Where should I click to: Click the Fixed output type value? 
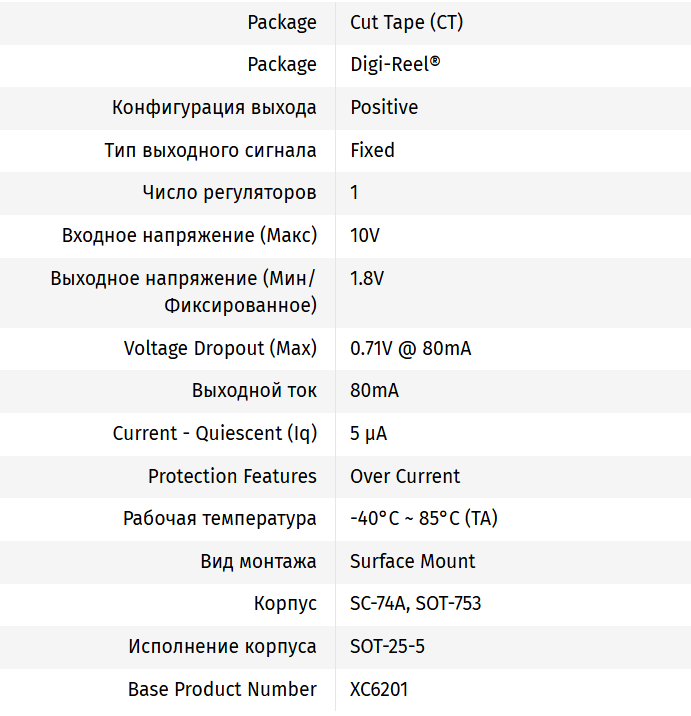click(372, 151)
